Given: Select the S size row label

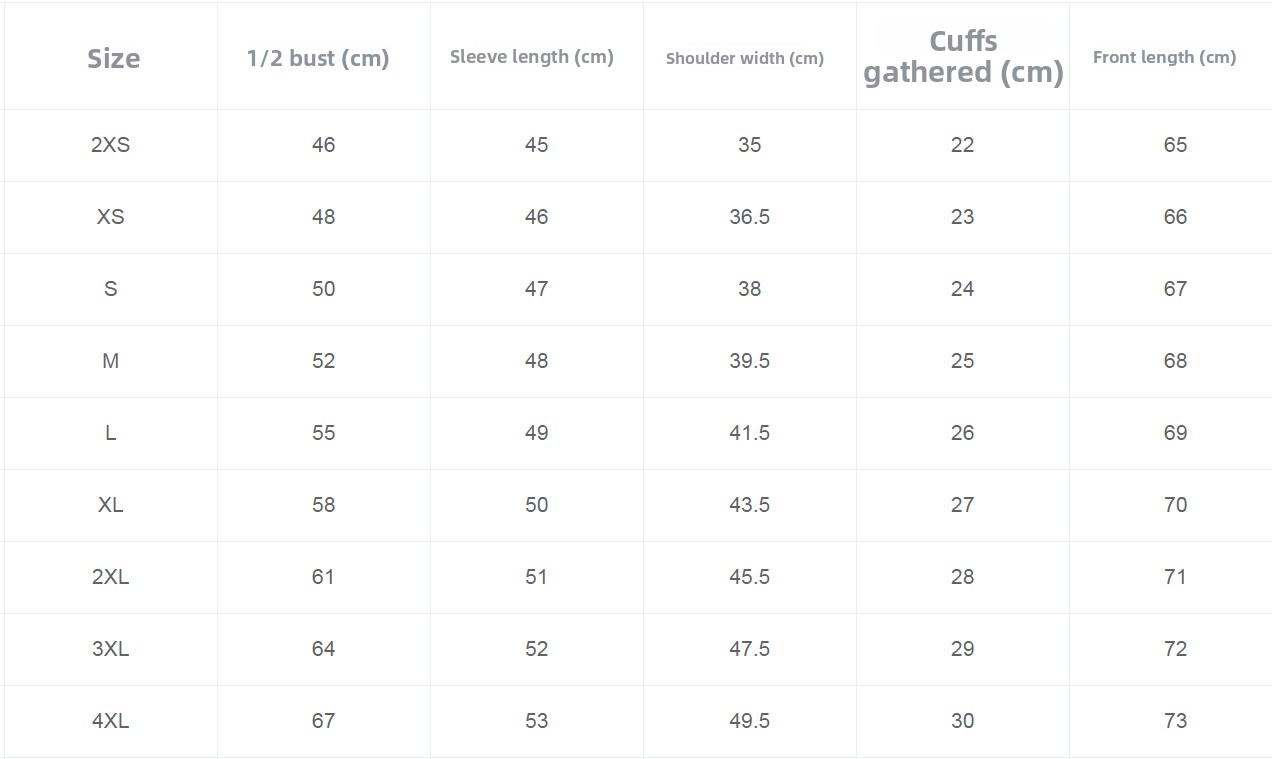Looking at the screenshot, I should coord(110,289).
